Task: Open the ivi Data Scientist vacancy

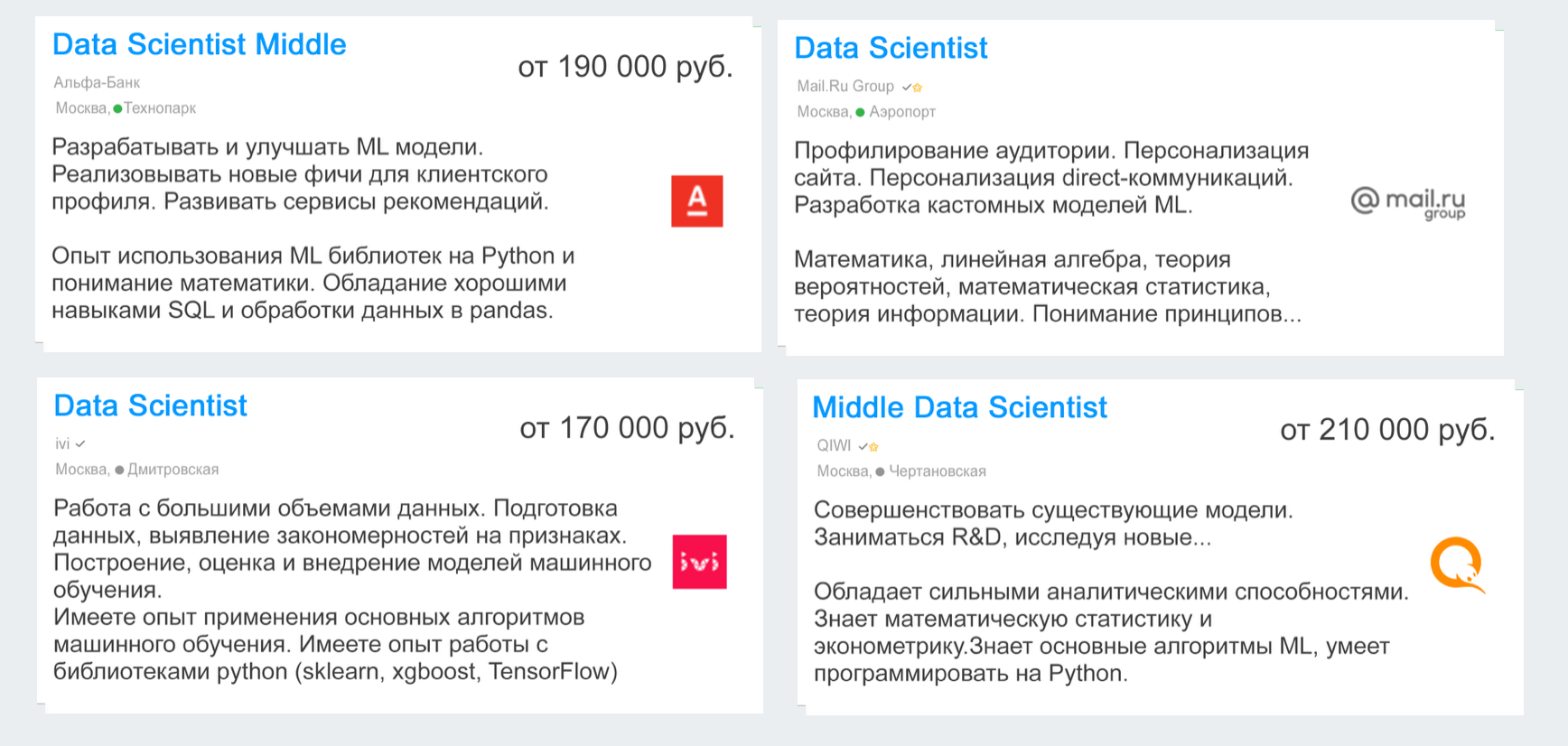Action: [x=150, y=406]
